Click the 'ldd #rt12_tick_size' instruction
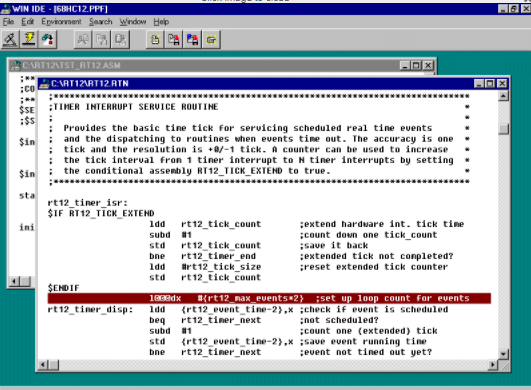This screenshot has height=390, width=531. (205, 267)
